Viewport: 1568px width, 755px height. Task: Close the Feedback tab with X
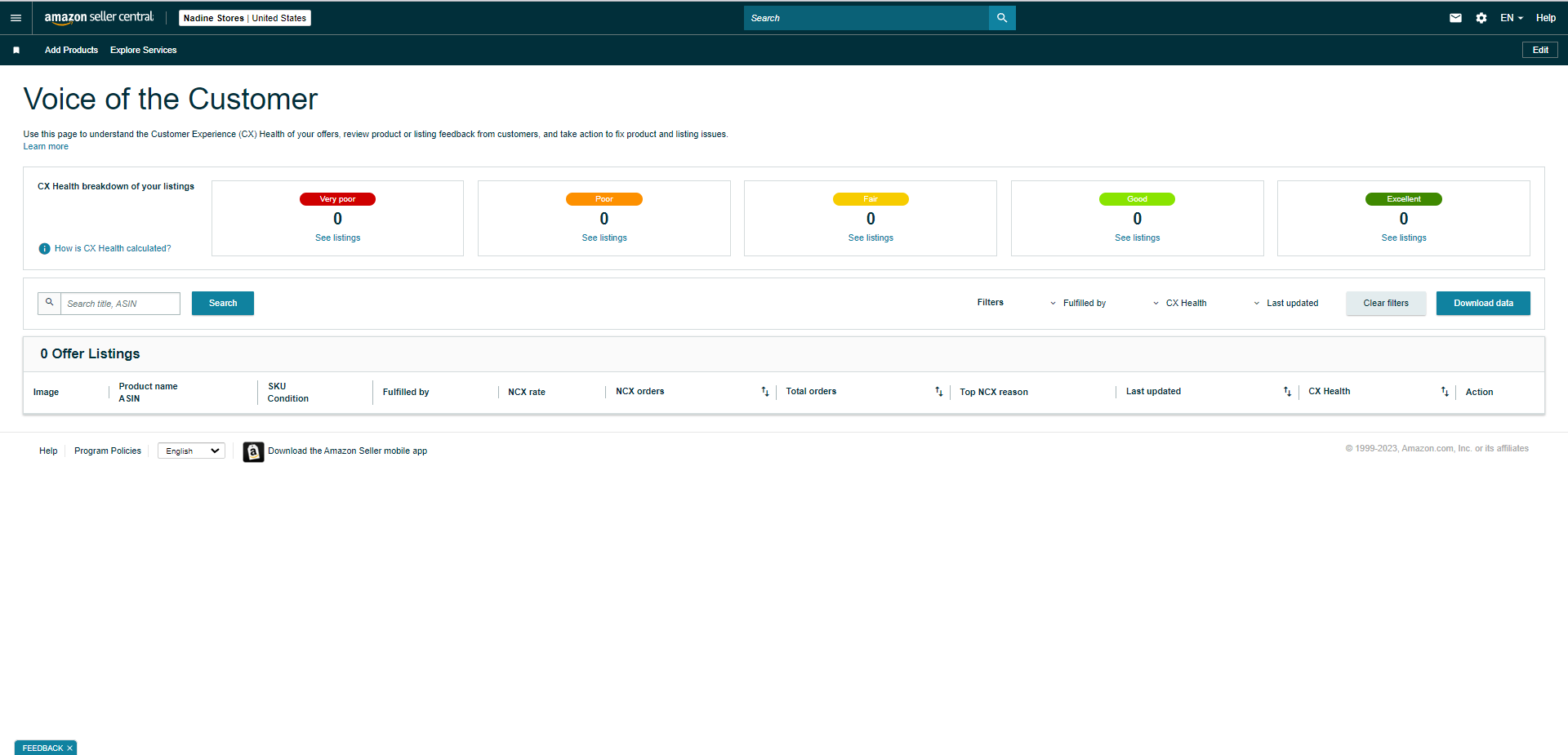(70, 748)
